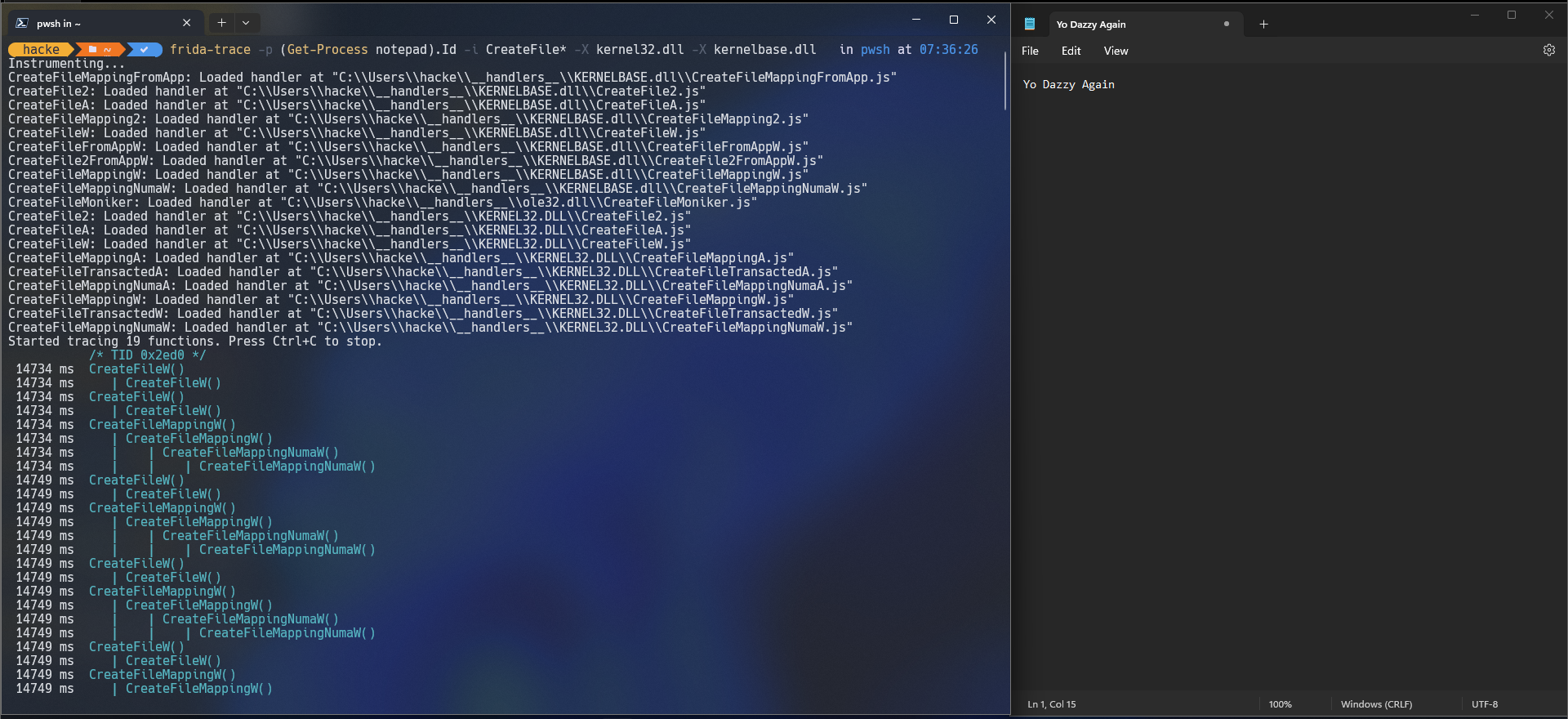Click 'Started tracing 19 functions' line
Viewport: 1568px width, 719px height.
(x=195, y=342)
